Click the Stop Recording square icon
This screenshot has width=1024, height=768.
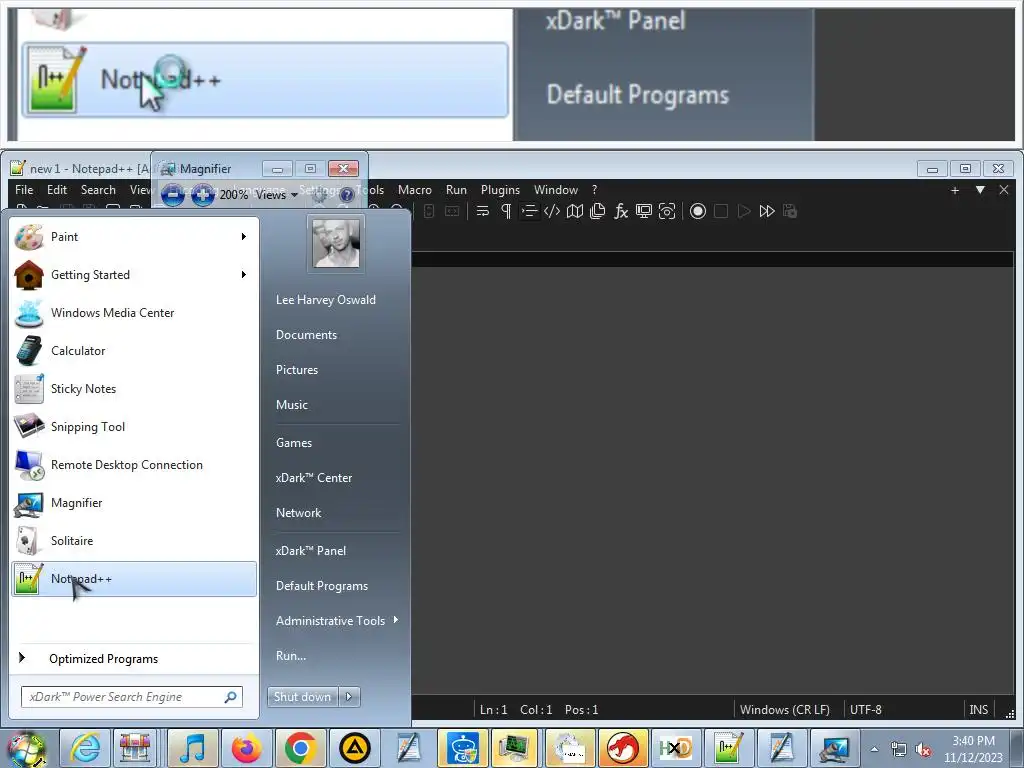[720, 211]
